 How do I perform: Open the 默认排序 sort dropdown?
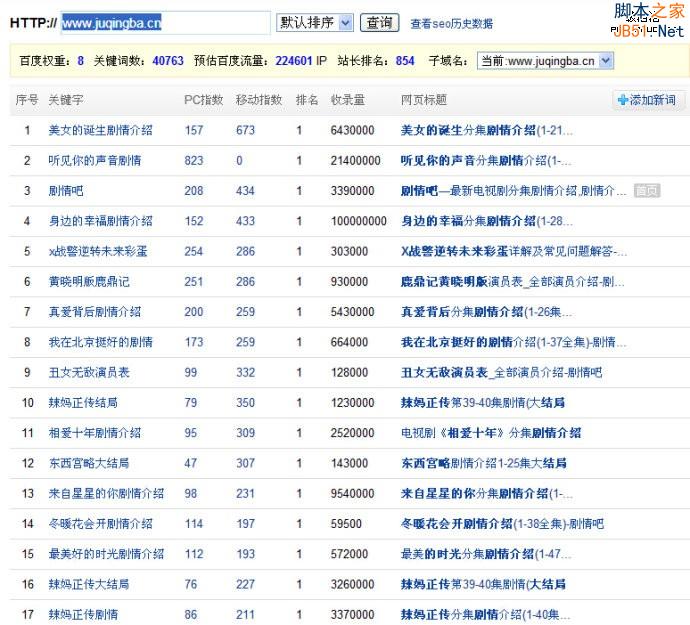(x=315, y=22)
